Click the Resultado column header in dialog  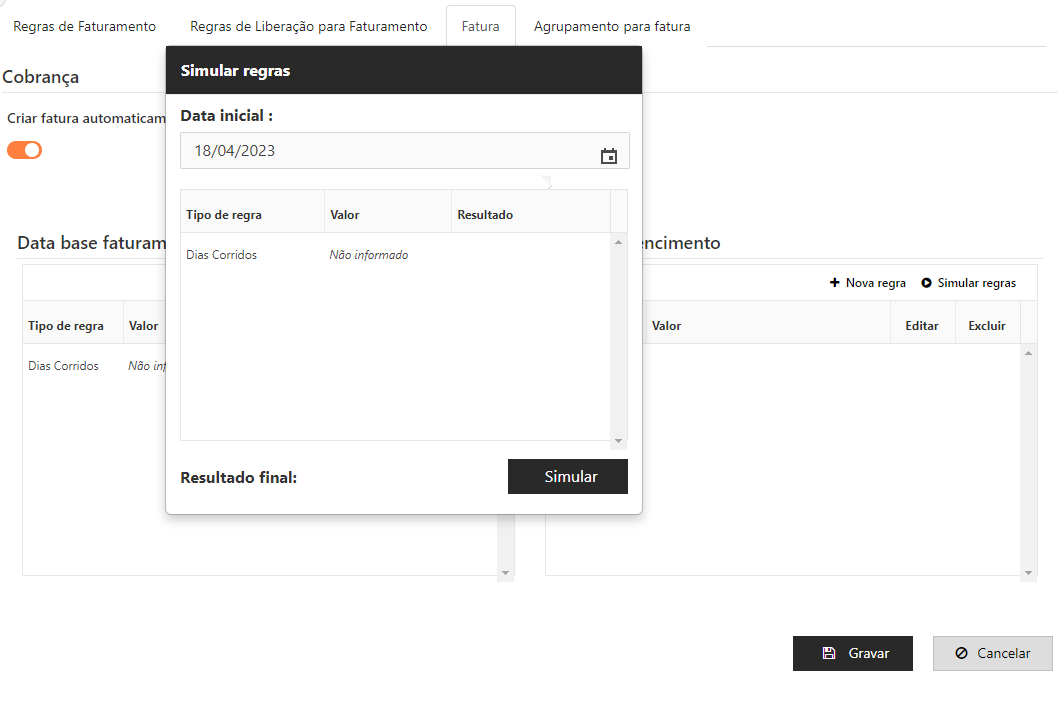click(x=485, y=215)
